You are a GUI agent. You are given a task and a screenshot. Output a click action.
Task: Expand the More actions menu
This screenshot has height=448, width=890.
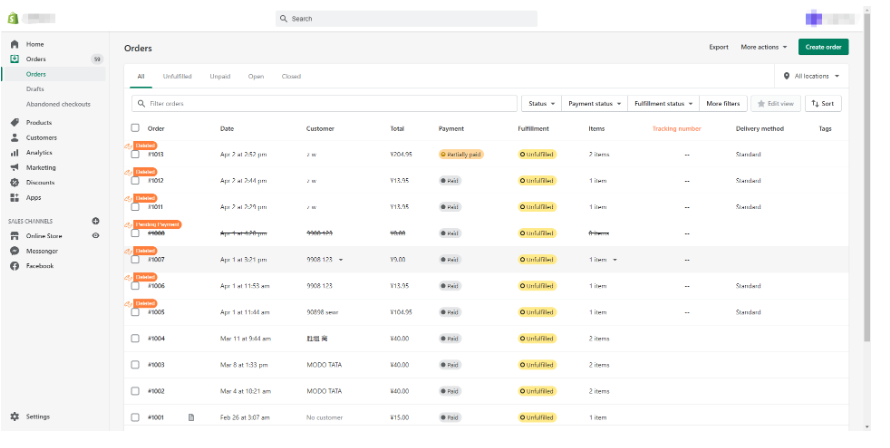(763, 47)
